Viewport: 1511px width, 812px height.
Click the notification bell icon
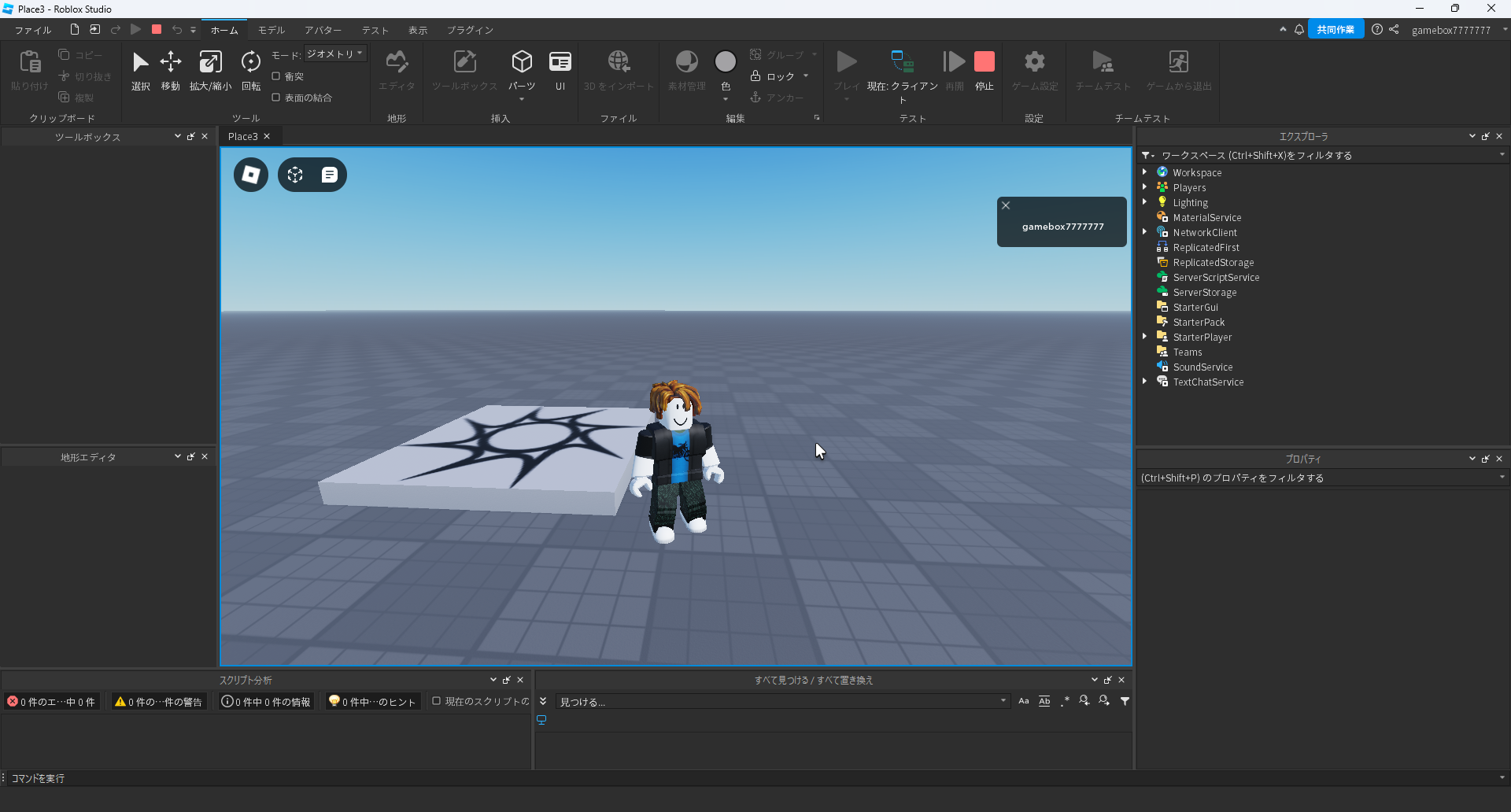1299,30
